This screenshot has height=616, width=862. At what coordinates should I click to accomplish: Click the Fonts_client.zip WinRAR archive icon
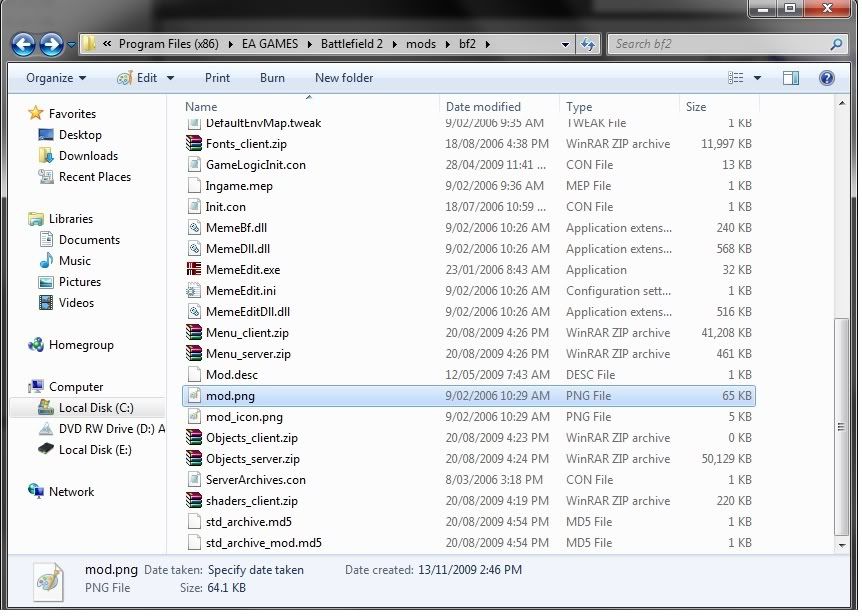click(194, 144)
